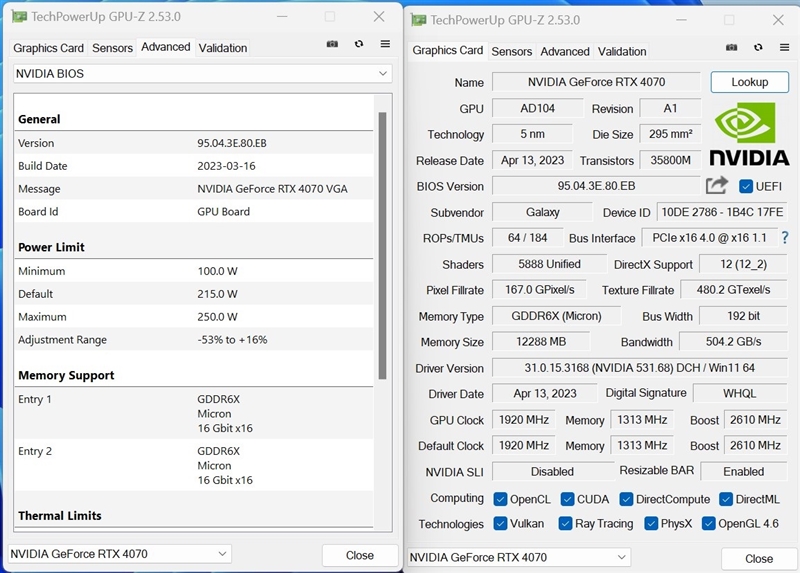This screenshot has height=573, width=800.
Task: Open Validation tab in right window
Action: point(622,52)
